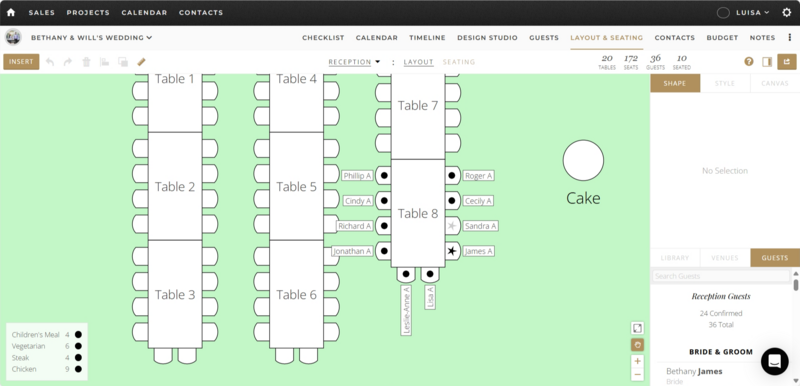Open the three-dot more menu
Image resolution: width=800 pixels, height=386 pixels.
790,37
